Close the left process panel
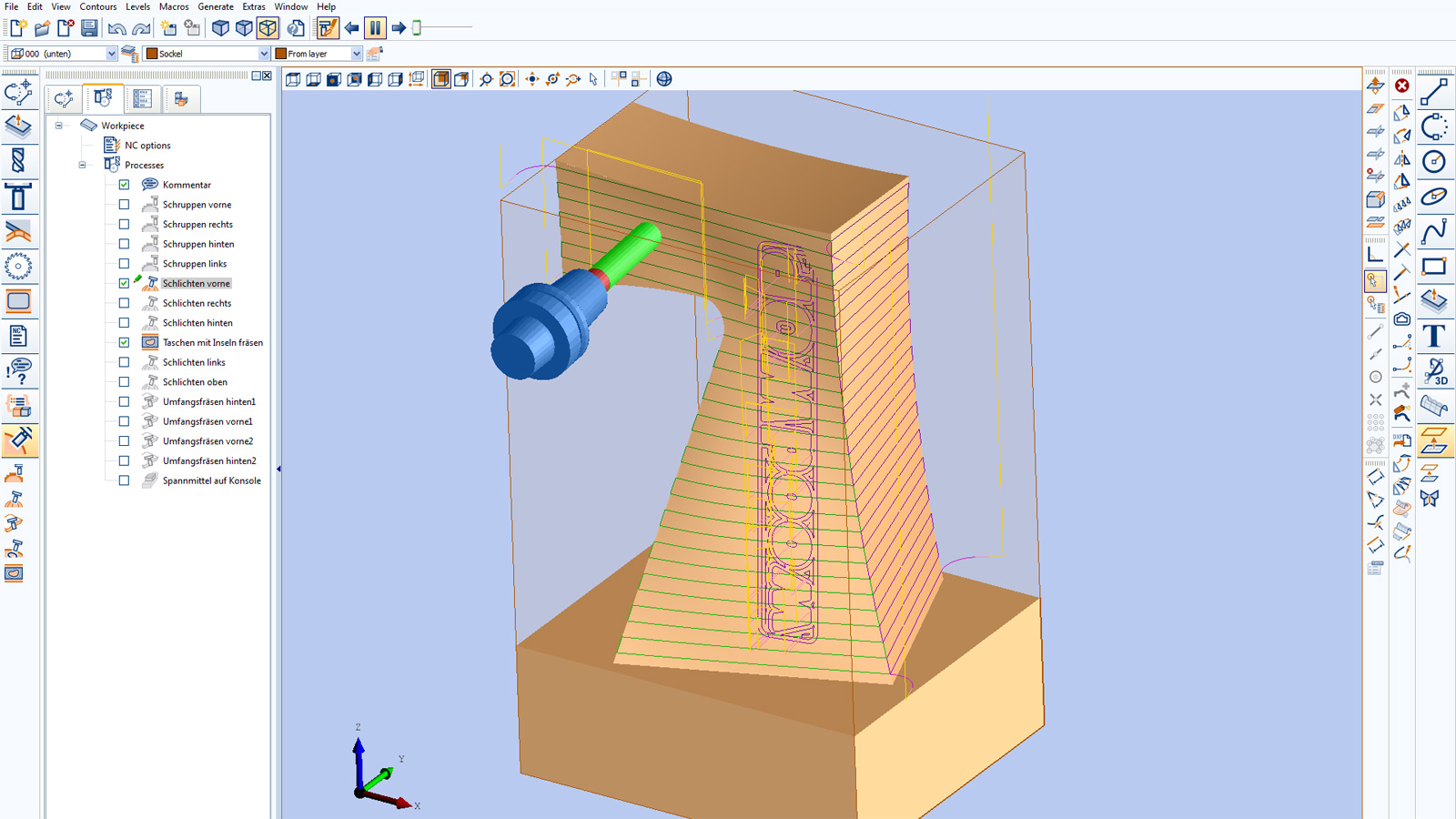Viewport: 1456px width, 819px height. pos(267,76)
